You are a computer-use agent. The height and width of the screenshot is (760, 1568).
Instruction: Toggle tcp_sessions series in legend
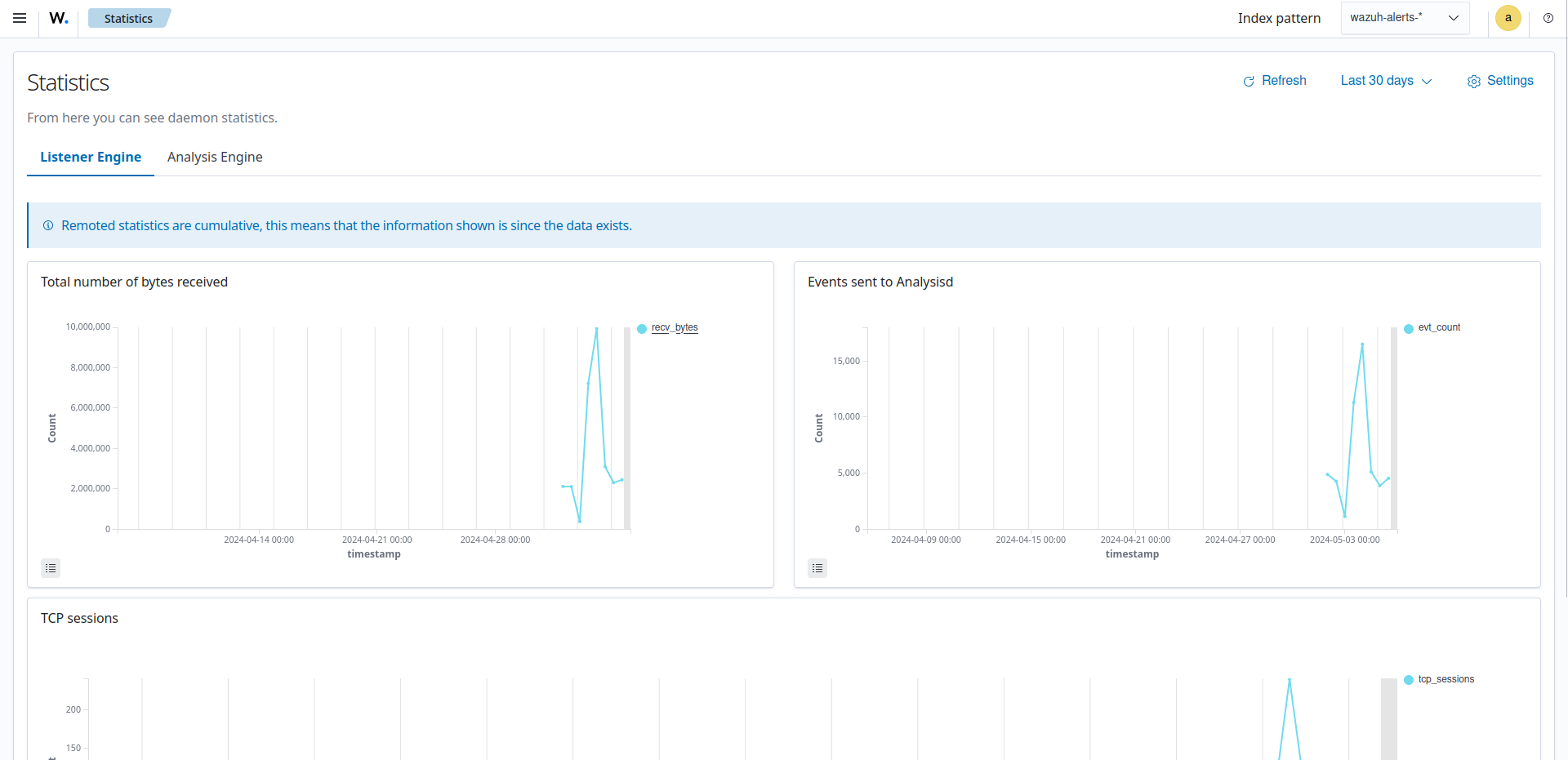pos(1445,679)
